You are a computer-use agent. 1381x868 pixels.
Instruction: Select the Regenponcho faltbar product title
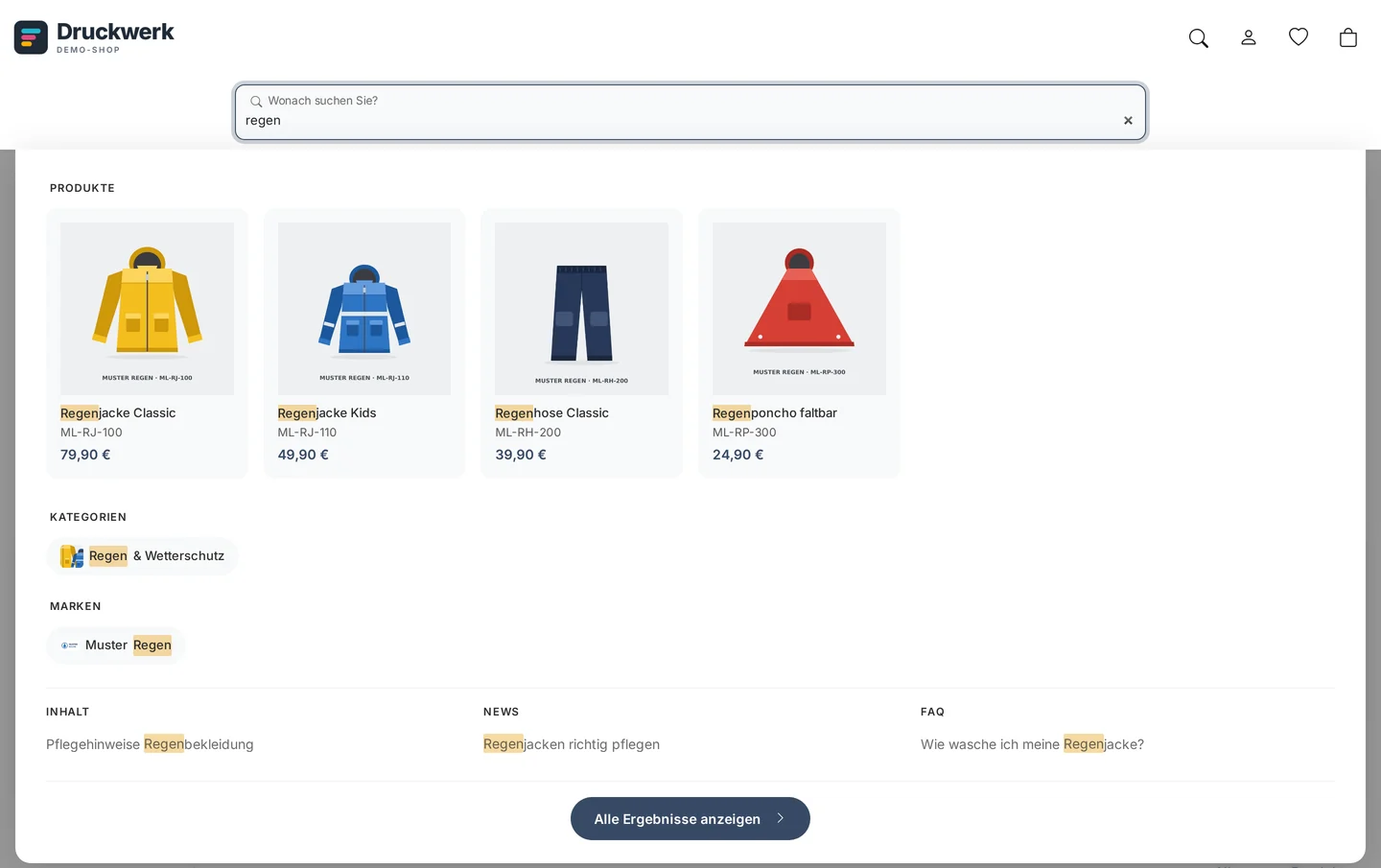[x=775, y=413]
